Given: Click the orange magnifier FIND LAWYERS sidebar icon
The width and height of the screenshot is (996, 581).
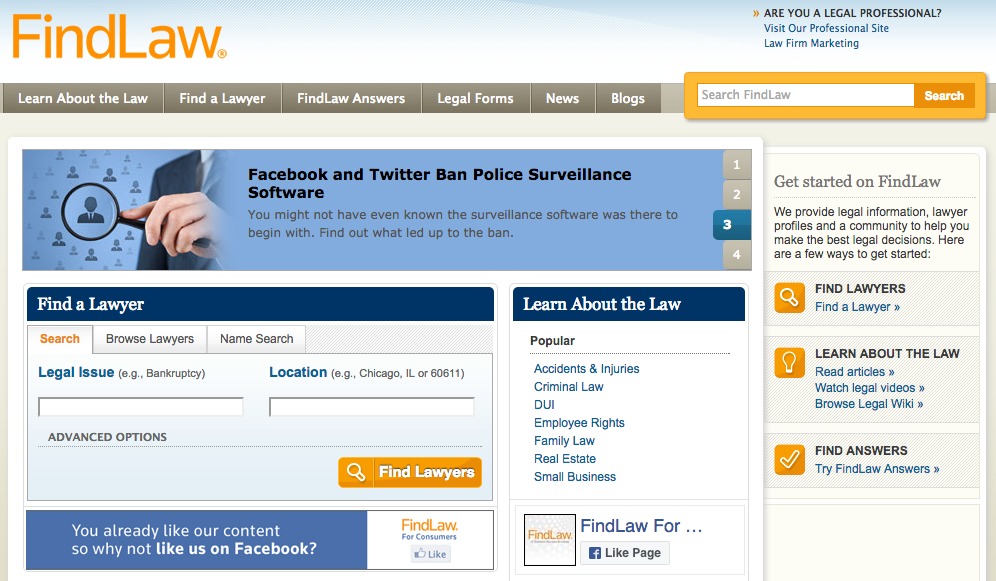Looking at the screenshot, I should [x=789, y=297].
